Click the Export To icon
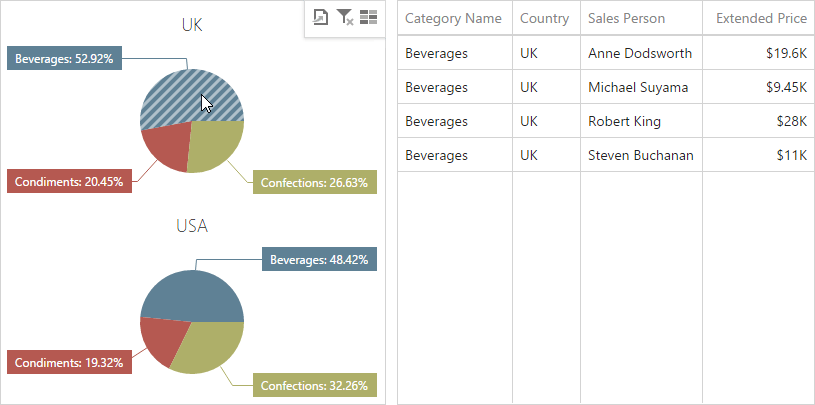The width and height of the screenshot is (815, 405). tap(320, 17)
